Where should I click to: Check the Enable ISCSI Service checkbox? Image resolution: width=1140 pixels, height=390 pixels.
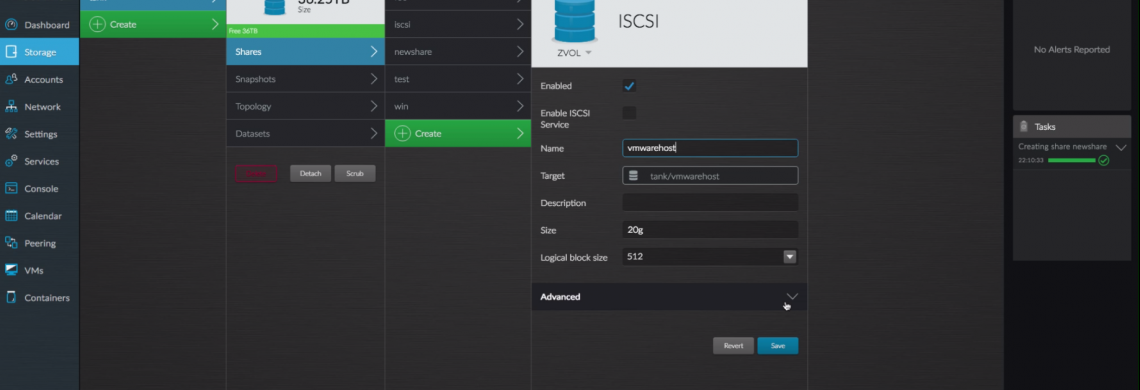(630, 113)
